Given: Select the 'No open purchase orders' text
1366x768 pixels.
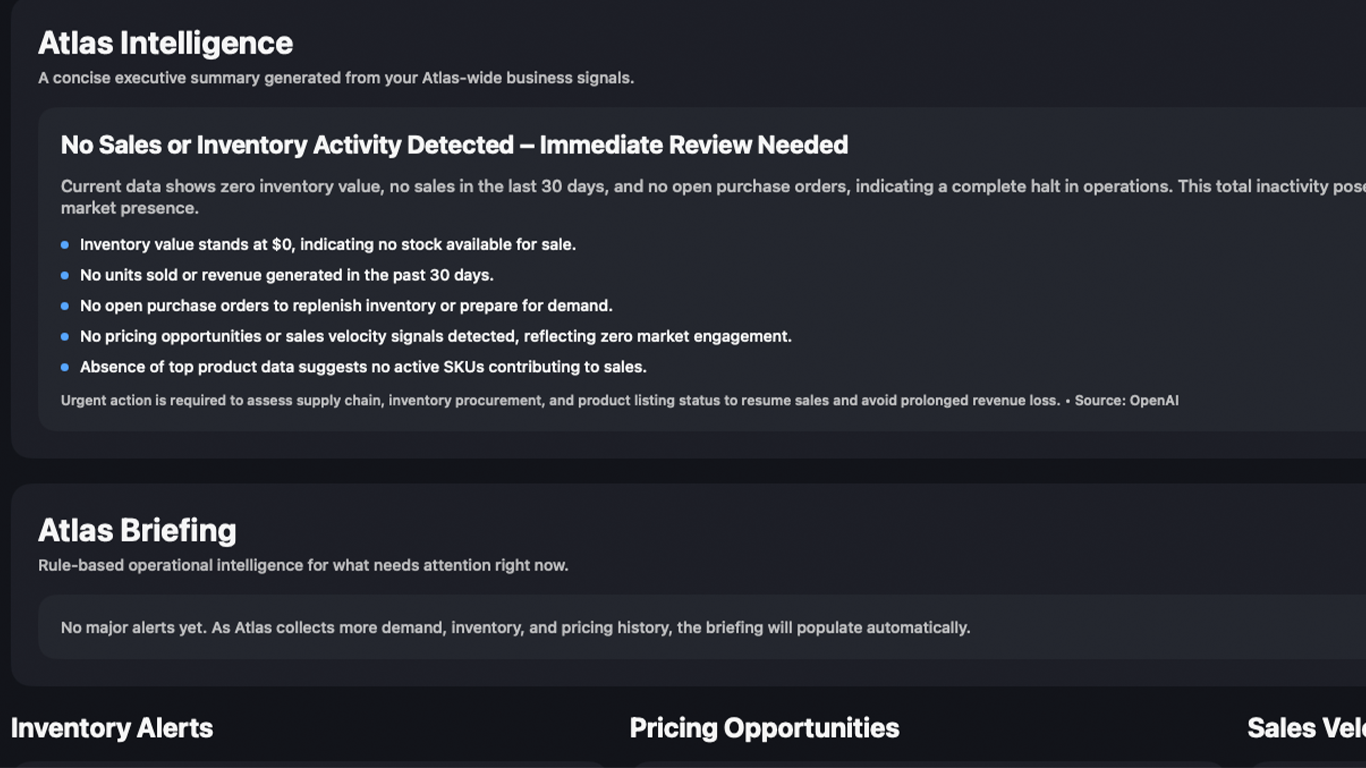Looking at the screenshot, I should 346,306.
